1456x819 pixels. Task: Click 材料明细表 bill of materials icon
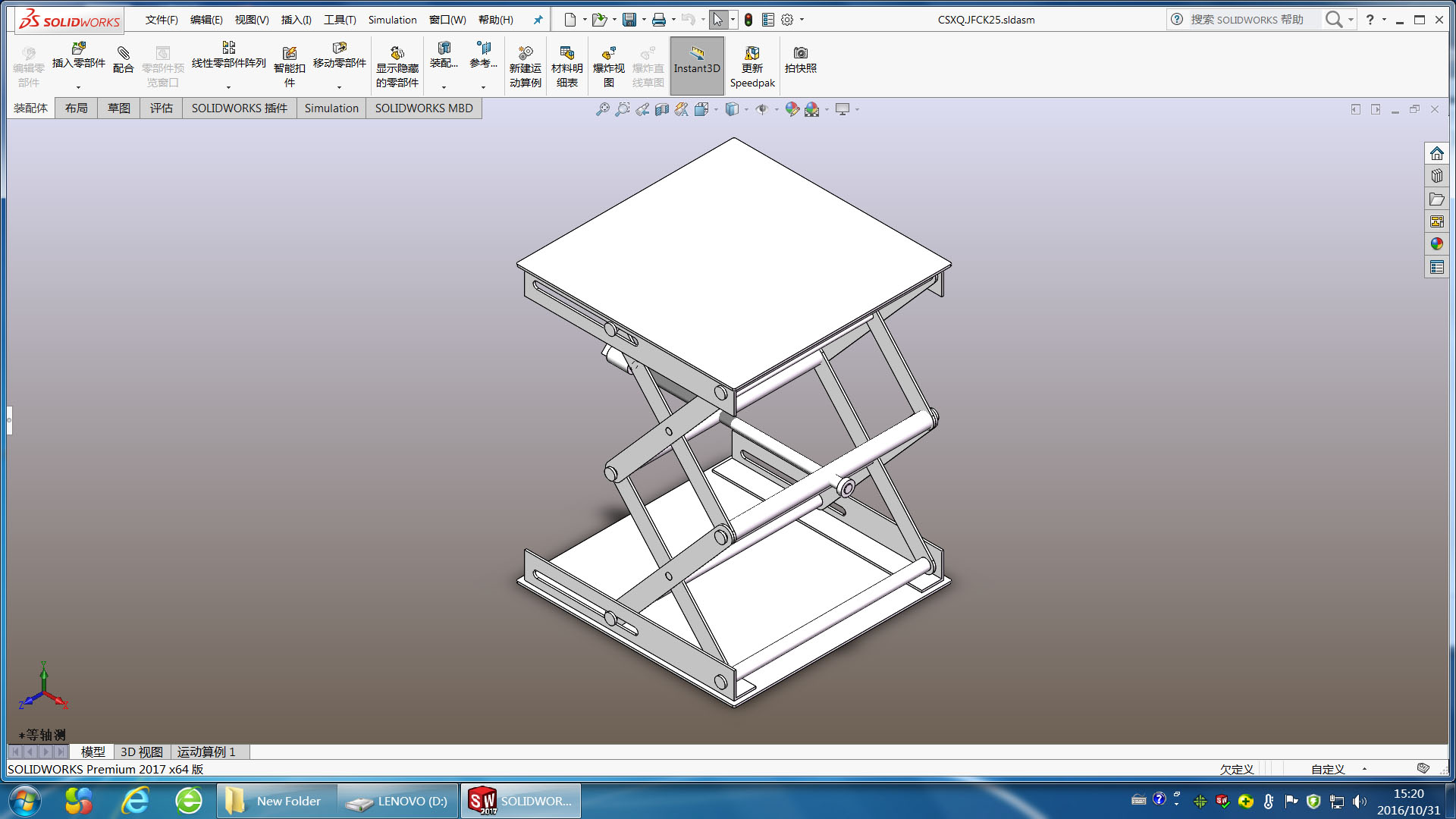[566, 55]
